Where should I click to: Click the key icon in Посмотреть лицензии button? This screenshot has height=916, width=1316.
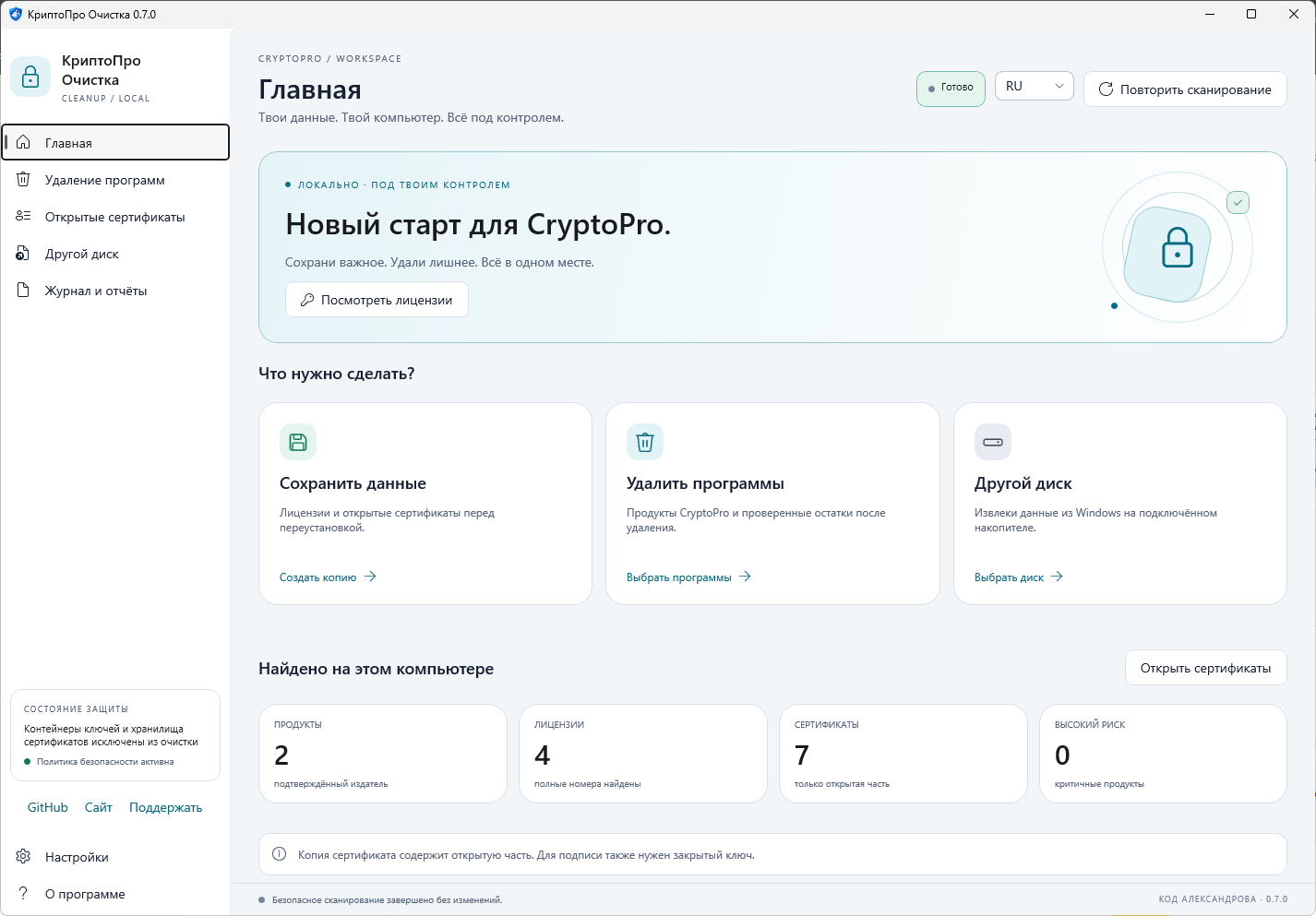[x=307, y=300]
